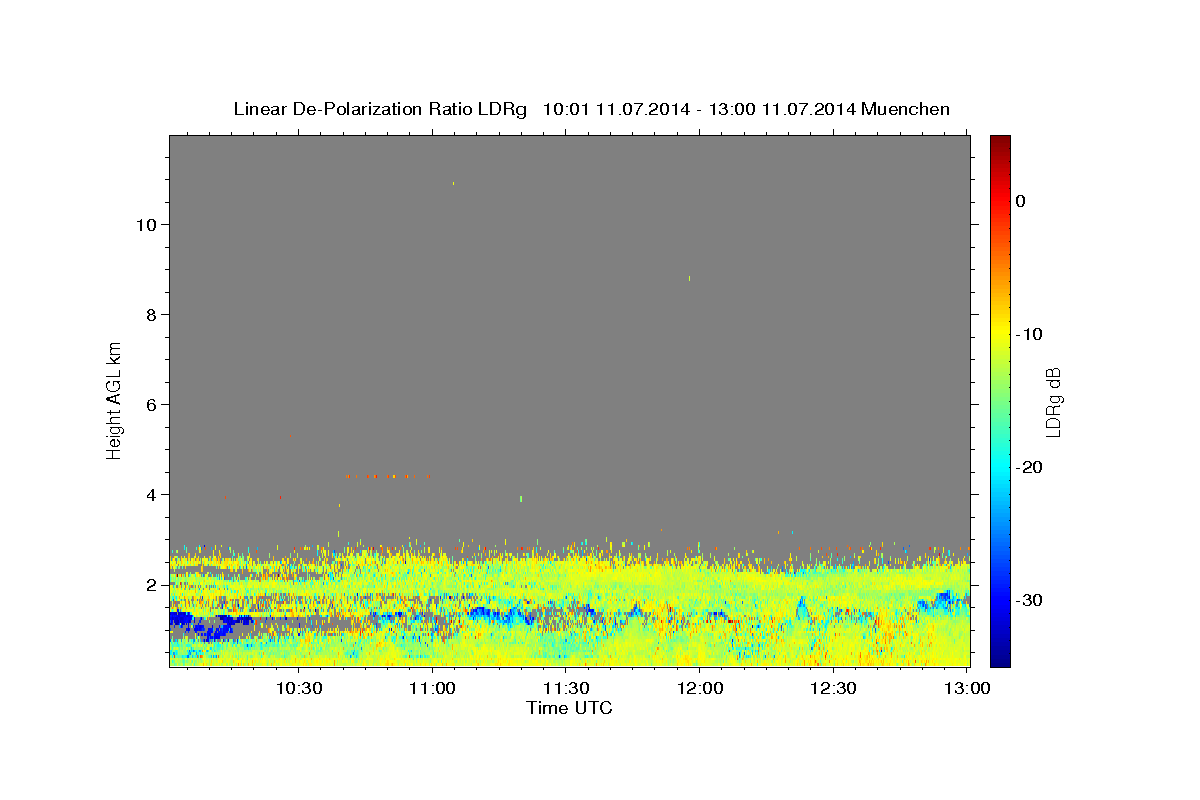Image resolution: width=1200 pixels, height=800 pixels.
Task: Click the '13:00' time tick label
Action: [x=966, y=688]
